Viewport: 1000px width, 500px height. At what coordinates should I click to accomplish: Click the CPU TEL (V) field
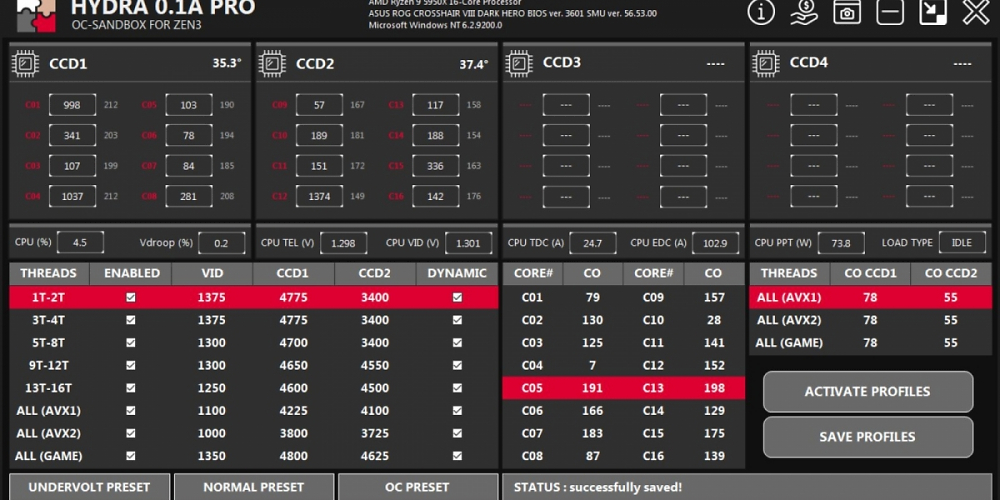tap(344, 243)
